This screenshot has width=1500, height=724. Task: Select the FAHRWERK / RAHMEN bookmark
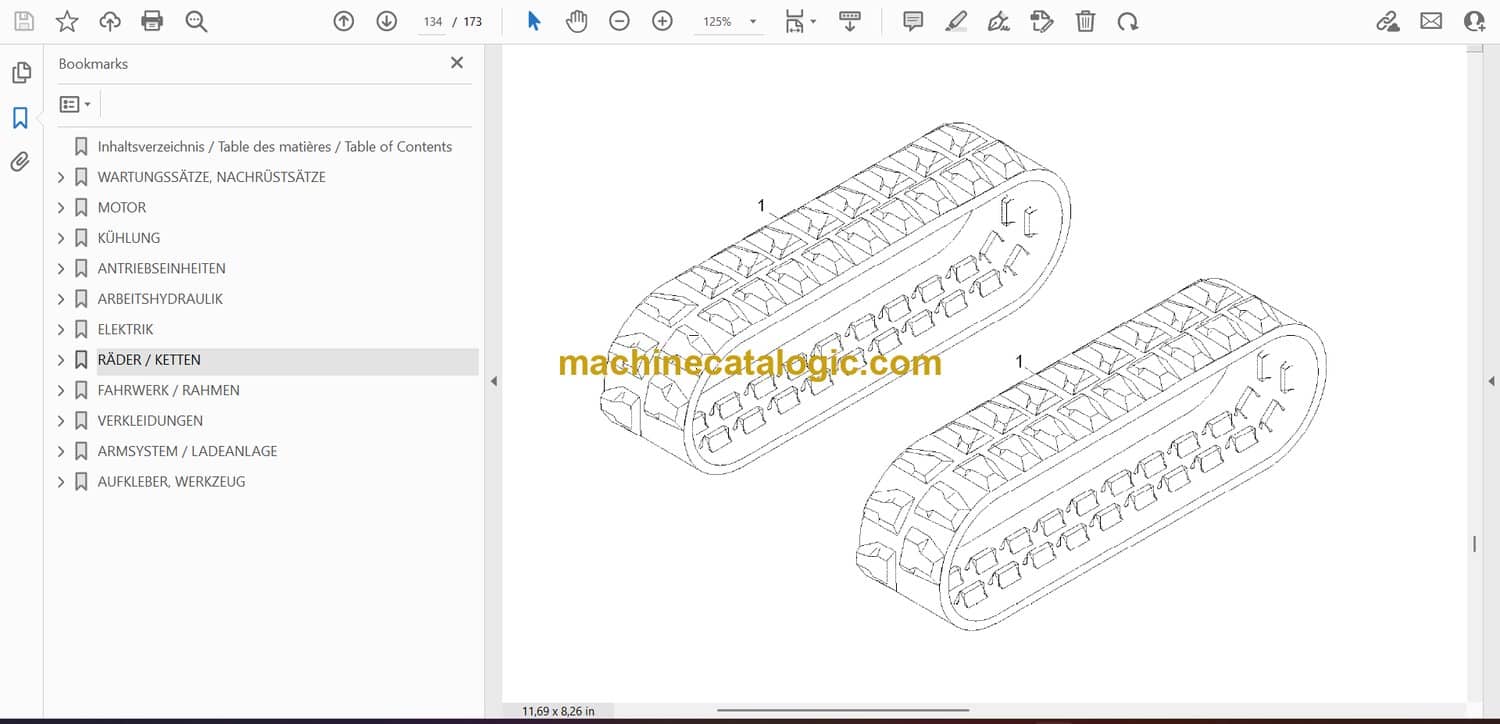(x=168, y=391)
